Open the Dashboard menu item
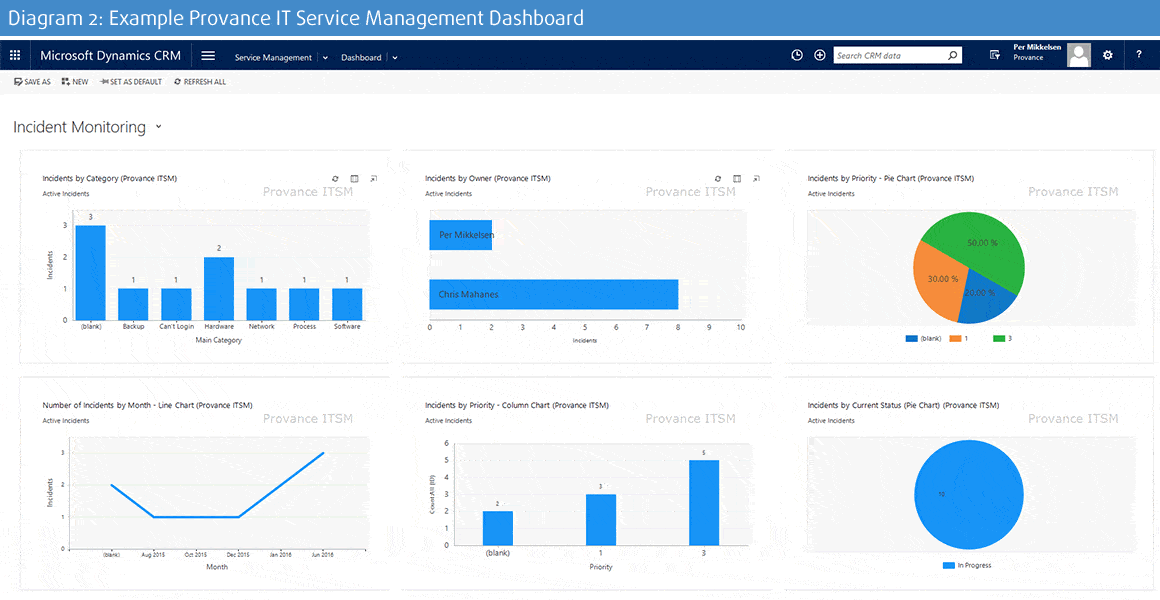The width and height of the screenshot is (1160, 600). [x=361, y=58]
